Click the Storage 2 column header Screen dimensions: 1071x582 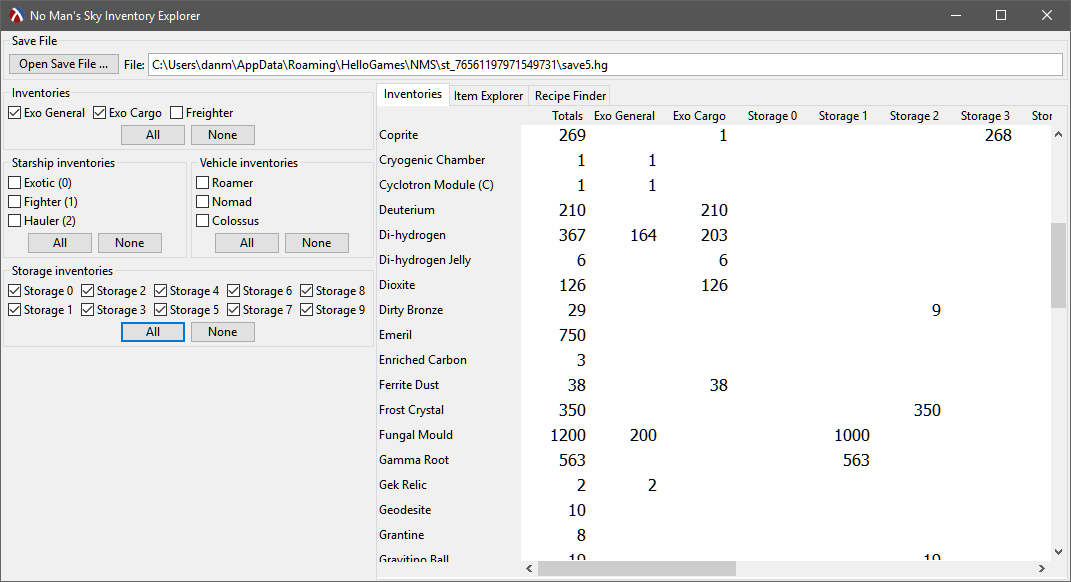[x=915, y=116]
